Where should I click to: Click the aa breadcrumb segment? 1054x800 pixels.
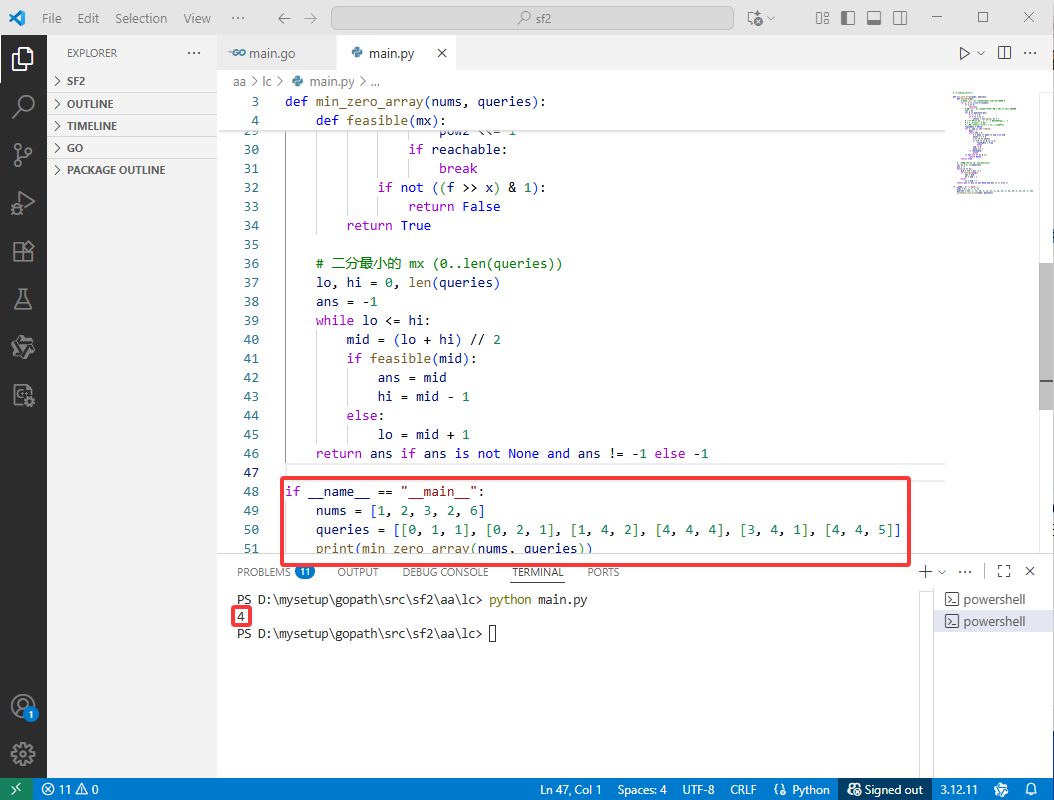239,81
